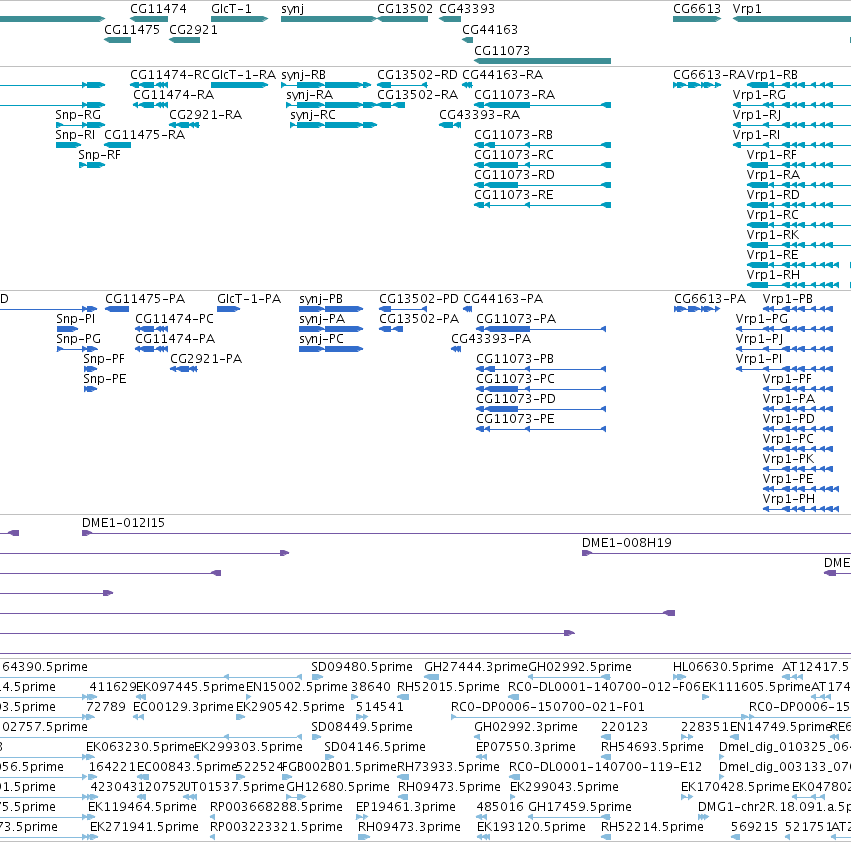
Task: Click protein CG43393-PA
Action: [456, 349]
